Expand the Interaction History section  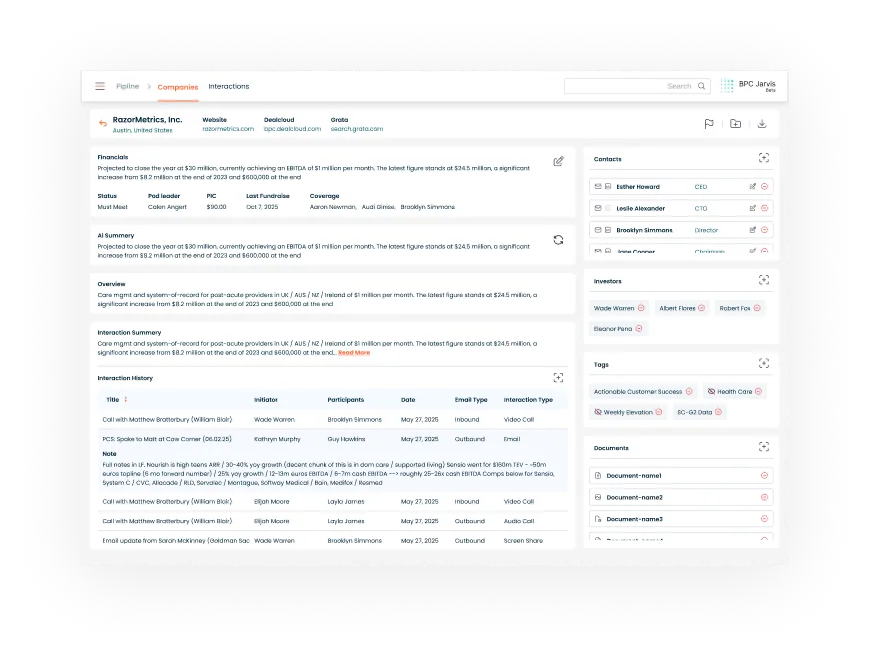(558, 377)
